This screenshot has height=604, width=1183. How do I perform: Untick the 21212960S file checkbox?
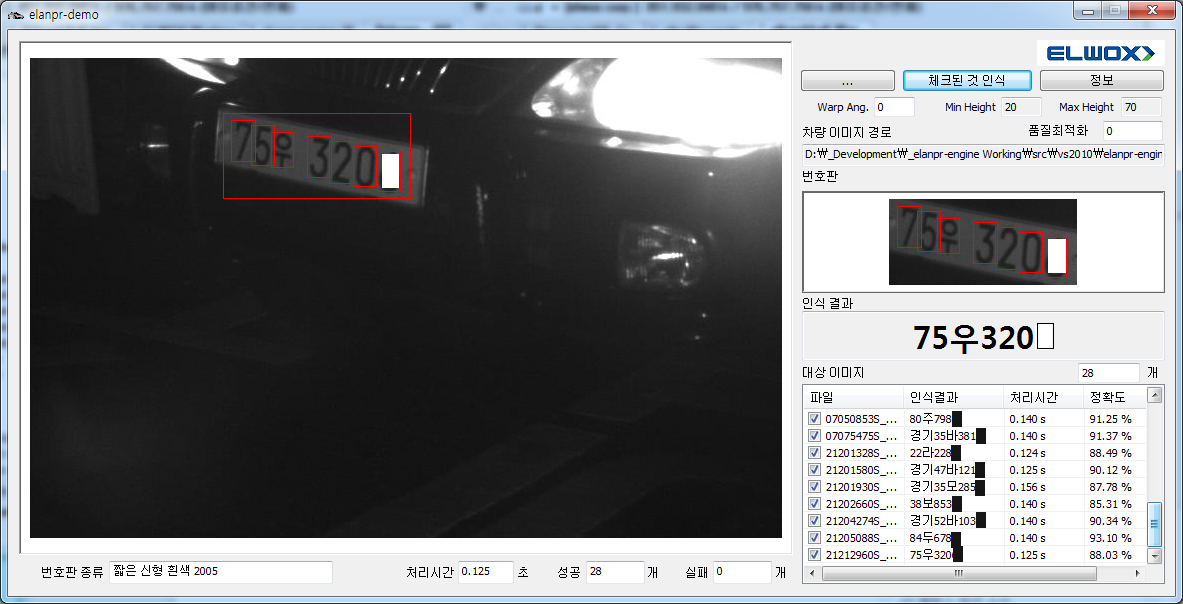(x=814, y=555)
